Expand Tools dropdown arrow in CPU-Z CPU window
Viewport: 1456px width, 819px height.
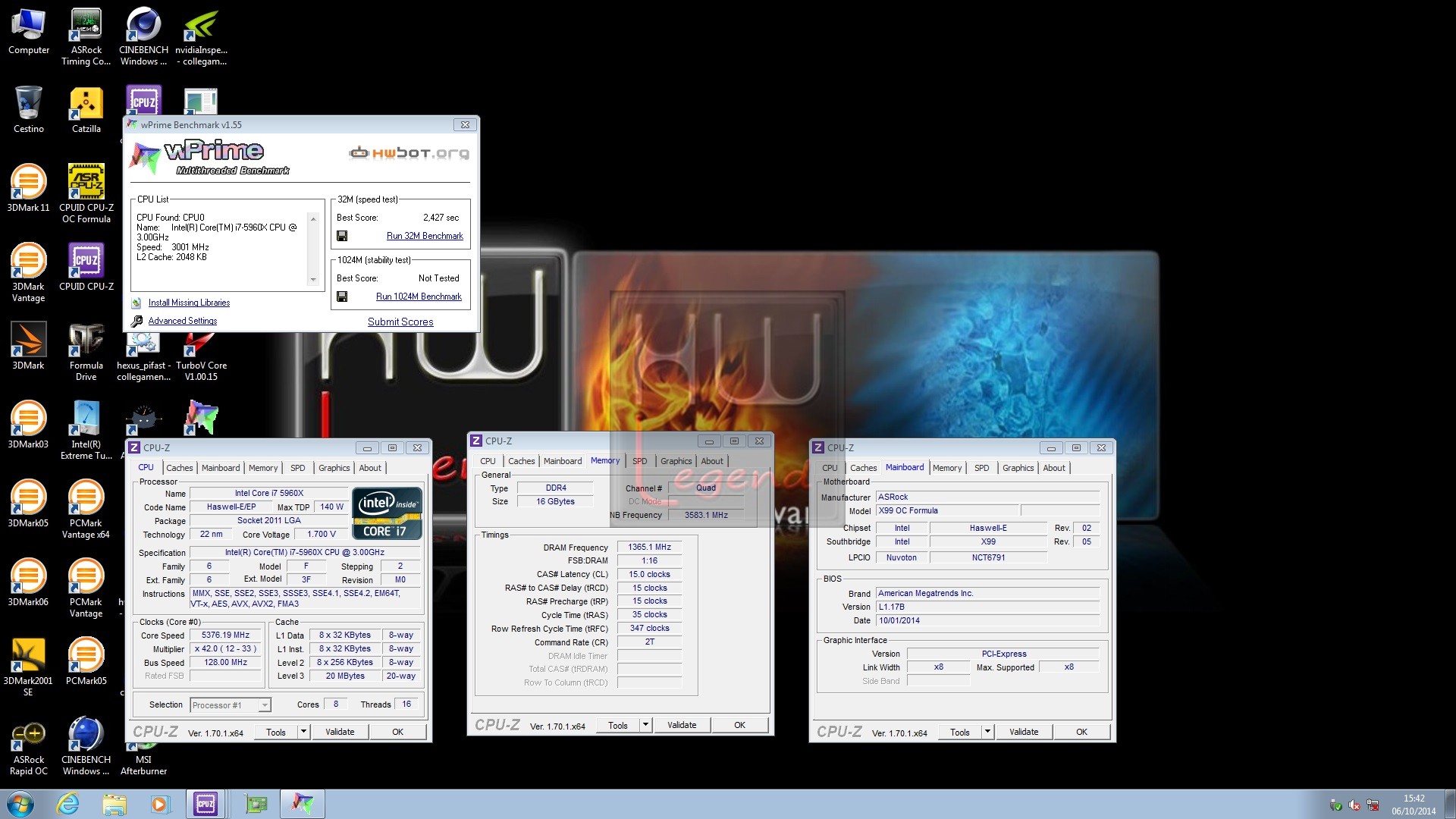303,732
